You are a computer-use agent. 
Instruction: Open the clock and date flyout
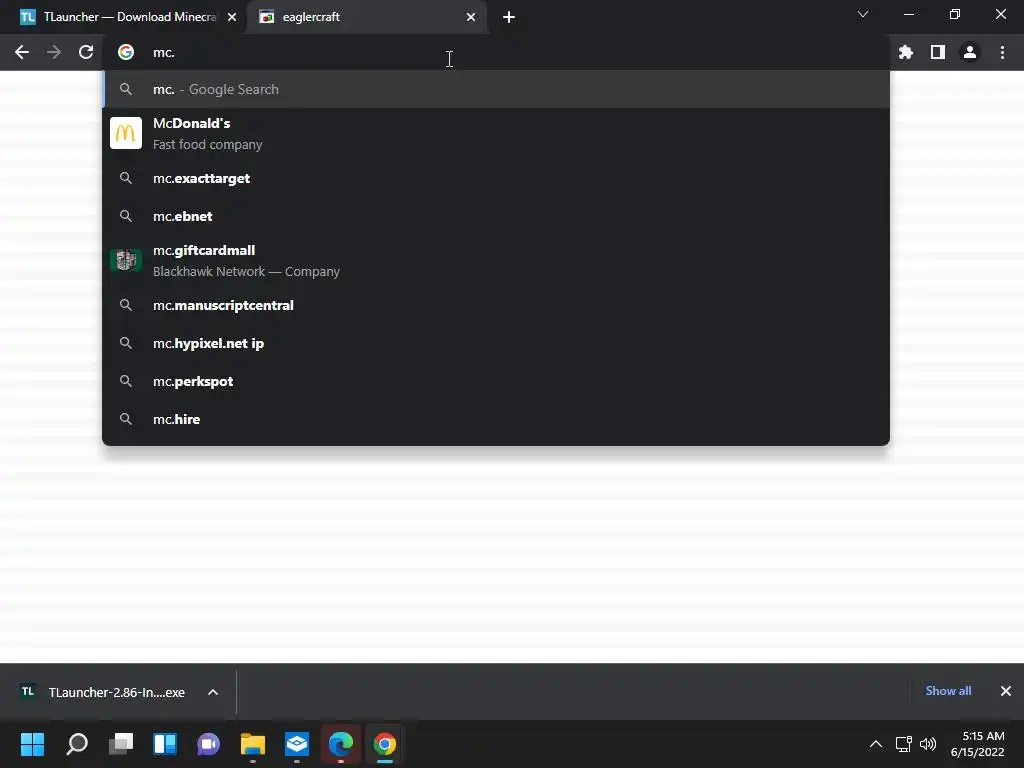click(x=978, y=744)
